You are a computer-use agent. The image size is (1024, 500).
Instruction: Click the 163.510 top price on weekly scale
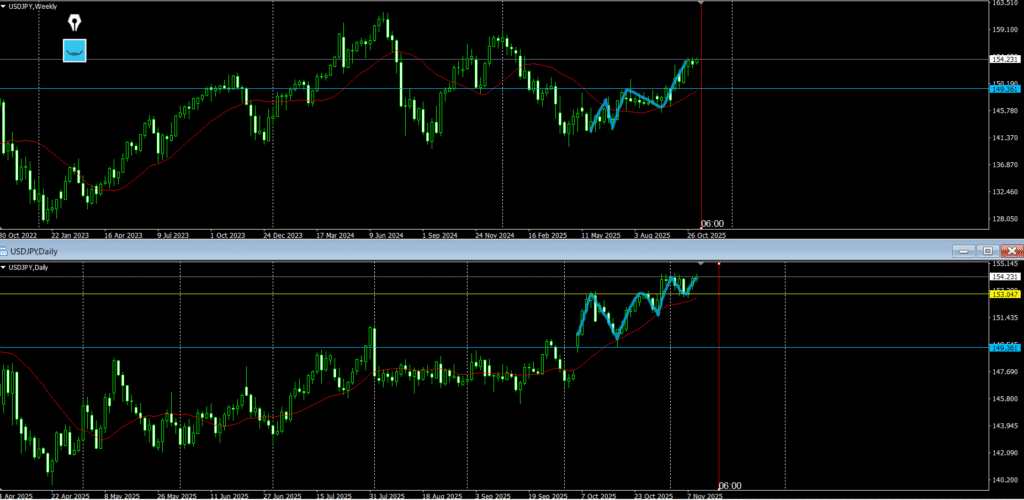pos(1003,4)
